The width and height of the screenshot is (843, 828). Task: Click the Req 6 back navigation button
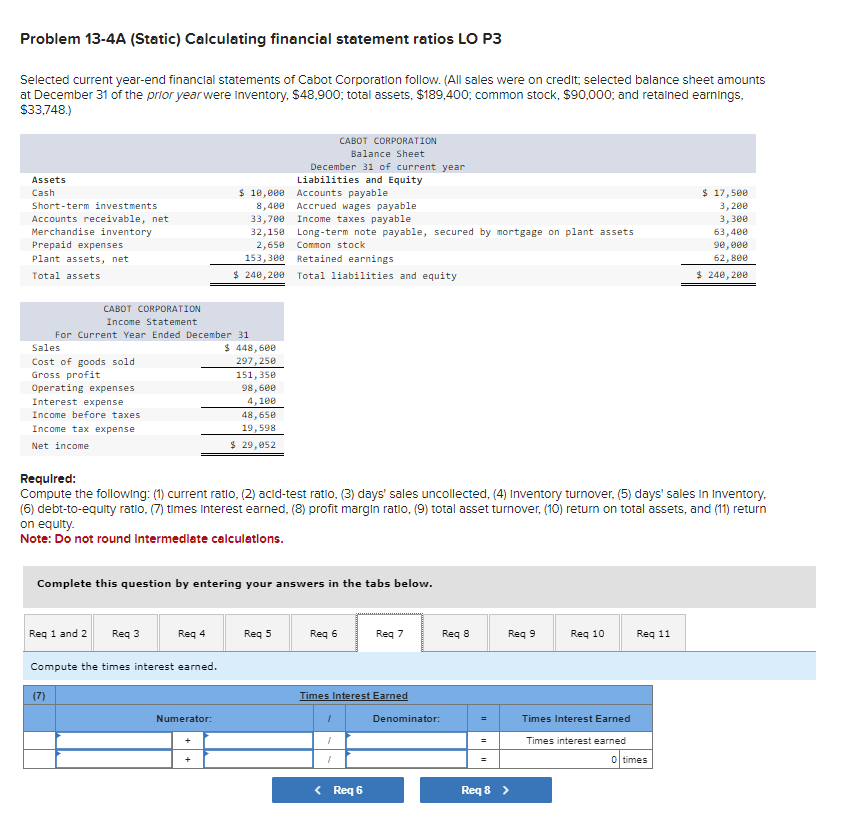point(338,789)
